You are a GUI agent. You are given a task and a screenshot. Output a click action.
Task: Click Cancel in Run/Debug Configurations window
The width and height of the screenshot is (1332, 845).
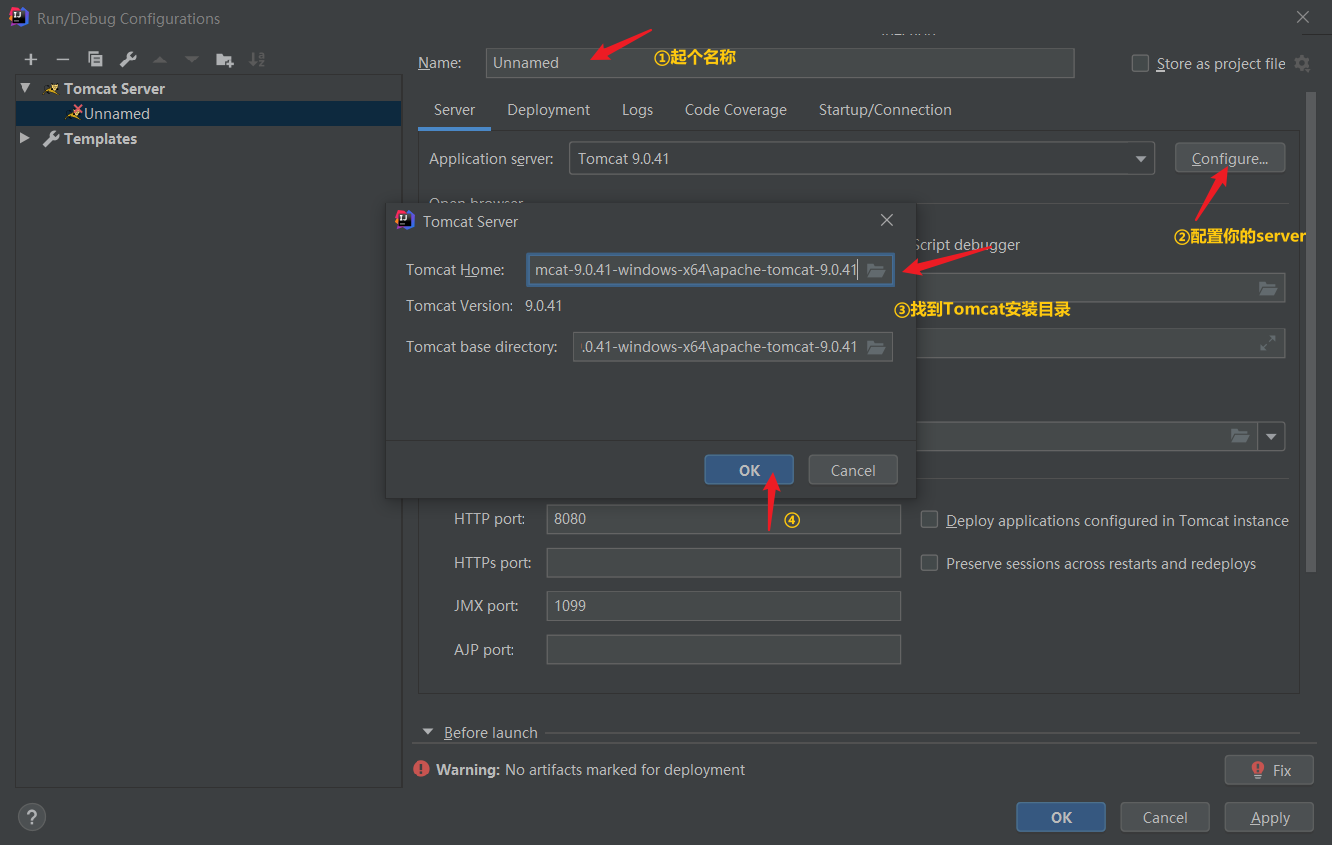click(x=1165, y=817)
